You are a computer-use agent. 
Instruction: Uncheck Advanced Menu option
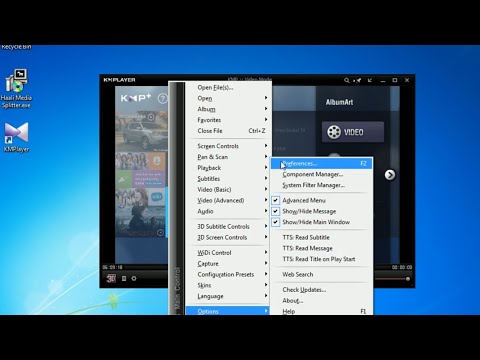coord(276,200)
